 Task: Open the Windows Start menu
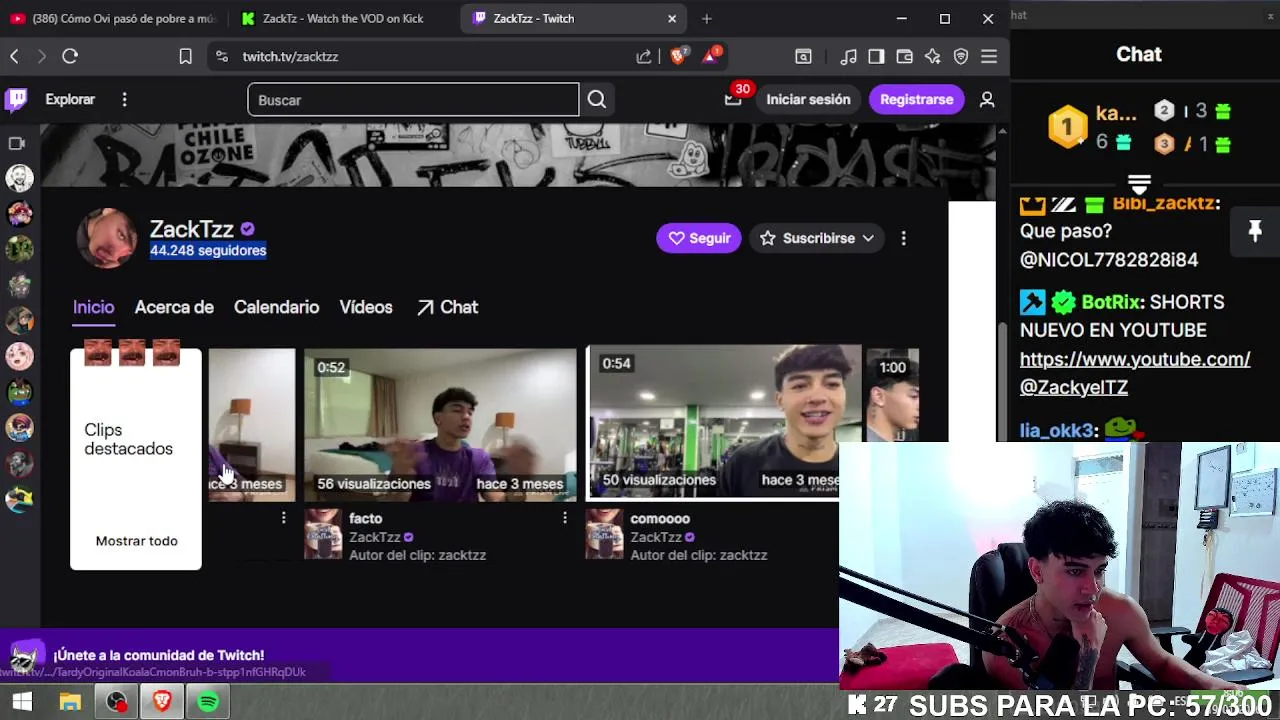coord(22,702)
